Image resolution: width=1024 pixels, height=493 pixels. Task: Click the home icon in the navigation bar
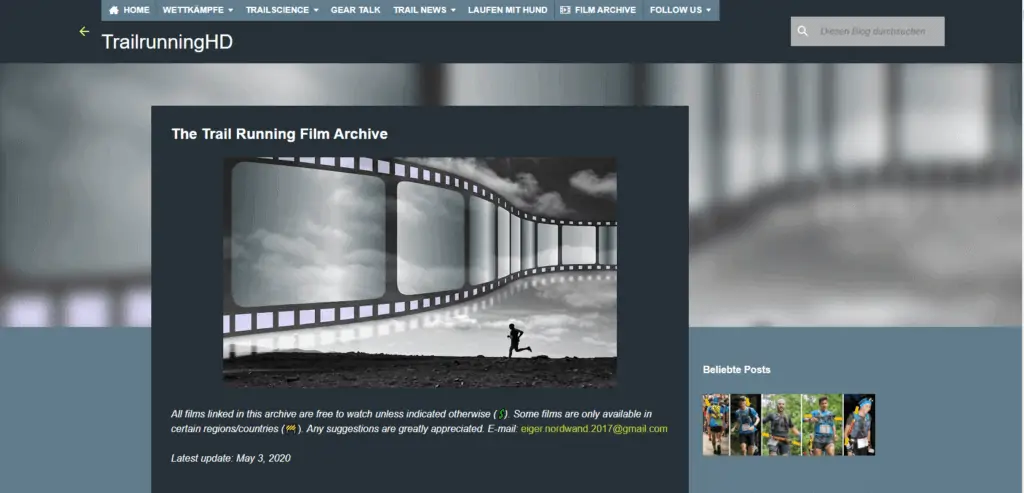[x=114, y=10]
